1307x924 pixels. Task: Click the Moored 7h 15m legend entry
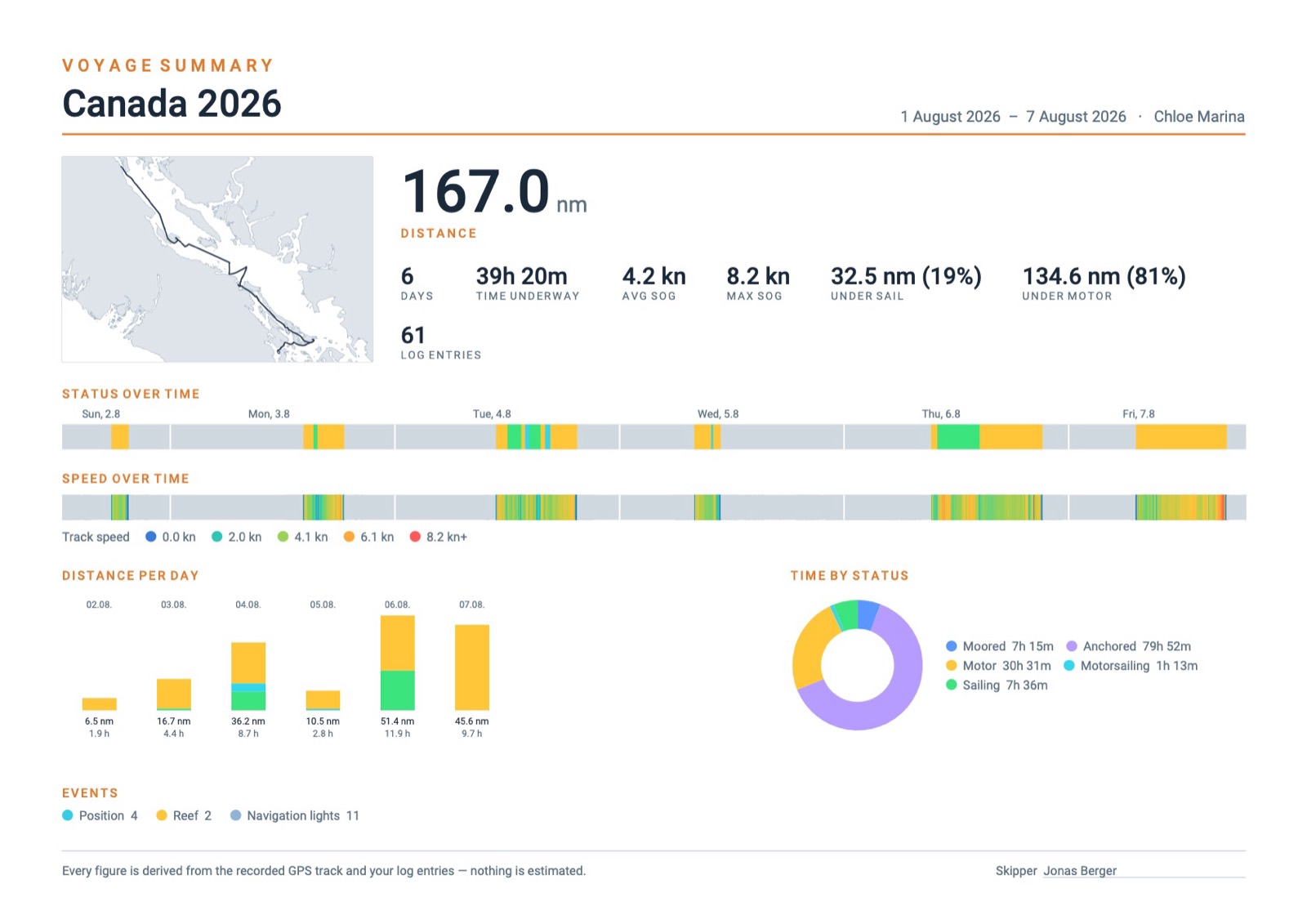(1000, 646)
